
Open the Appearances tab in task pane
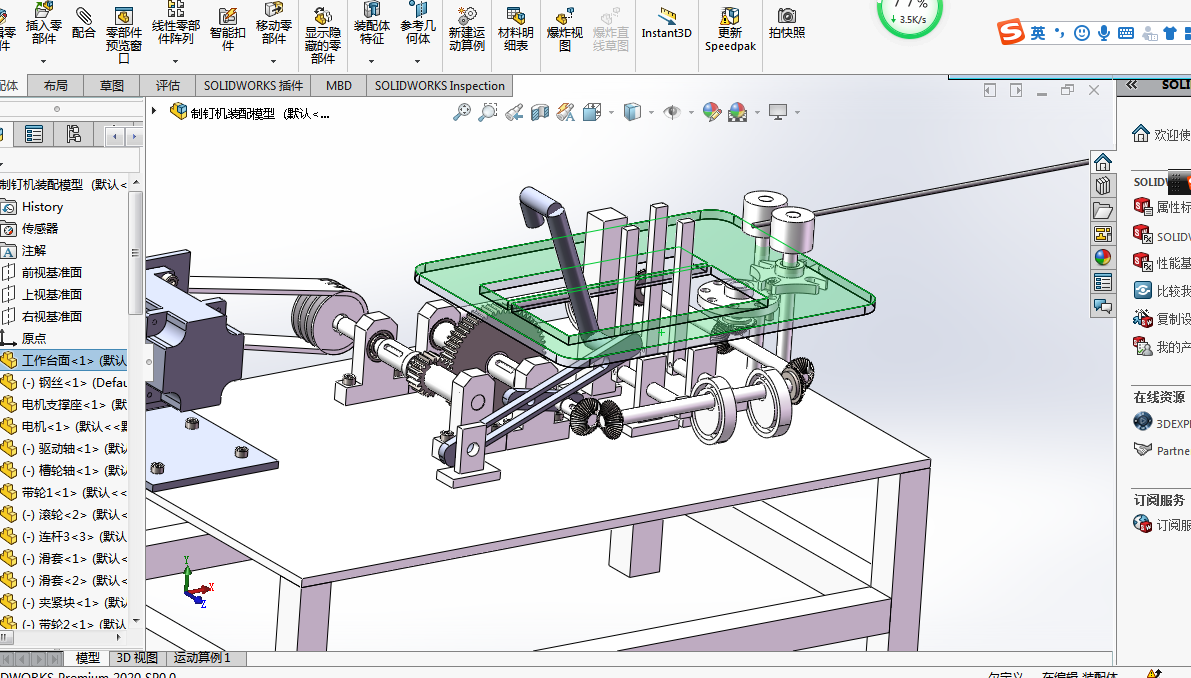pos(1103,257)
